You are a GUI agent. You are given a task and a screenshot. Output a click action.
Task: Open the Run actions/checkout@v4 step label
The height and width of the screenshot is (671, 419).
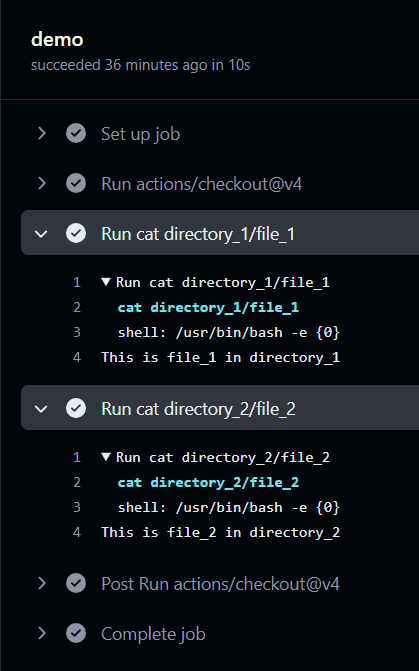click(x=202, y=184)
